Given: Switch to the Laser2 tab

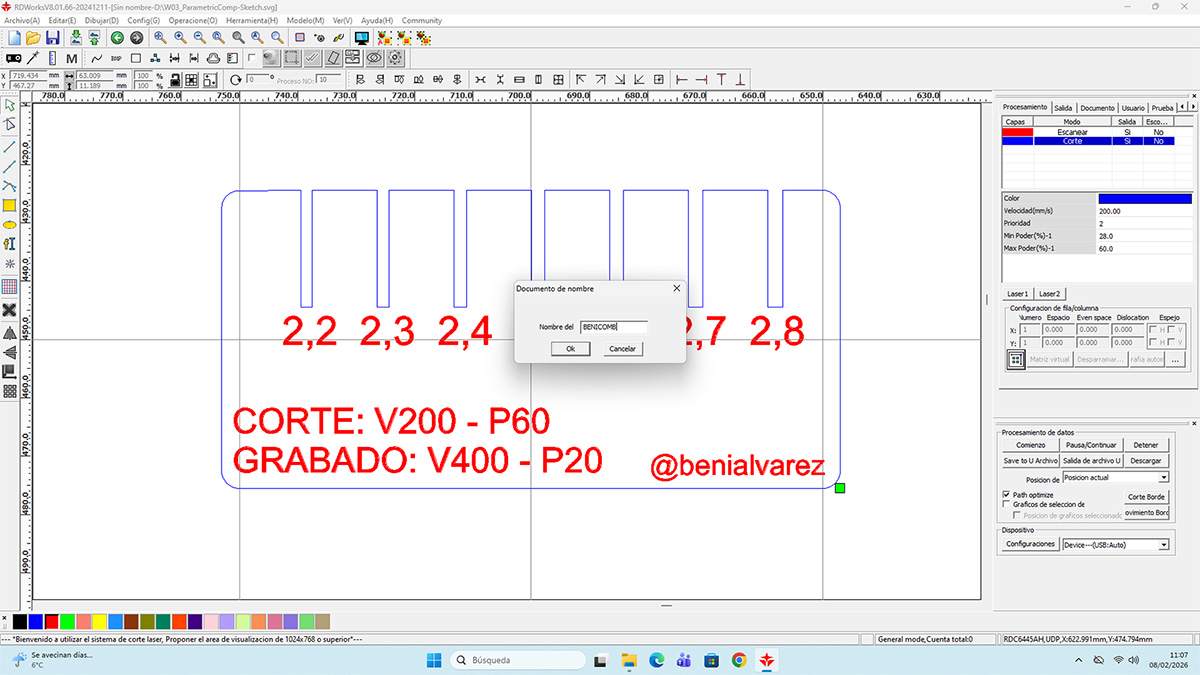Looking at the screenshot, I should tap(1050, 294).
